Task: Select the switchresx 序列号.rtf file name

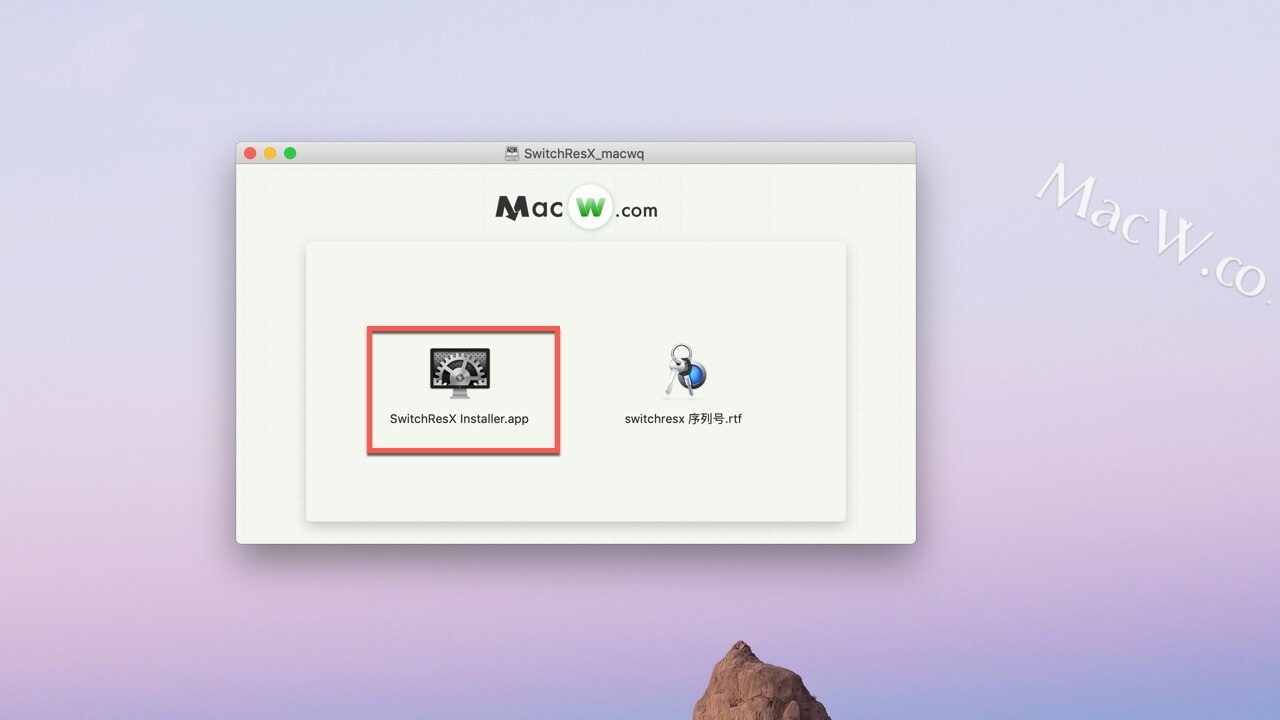Action: 683,419
